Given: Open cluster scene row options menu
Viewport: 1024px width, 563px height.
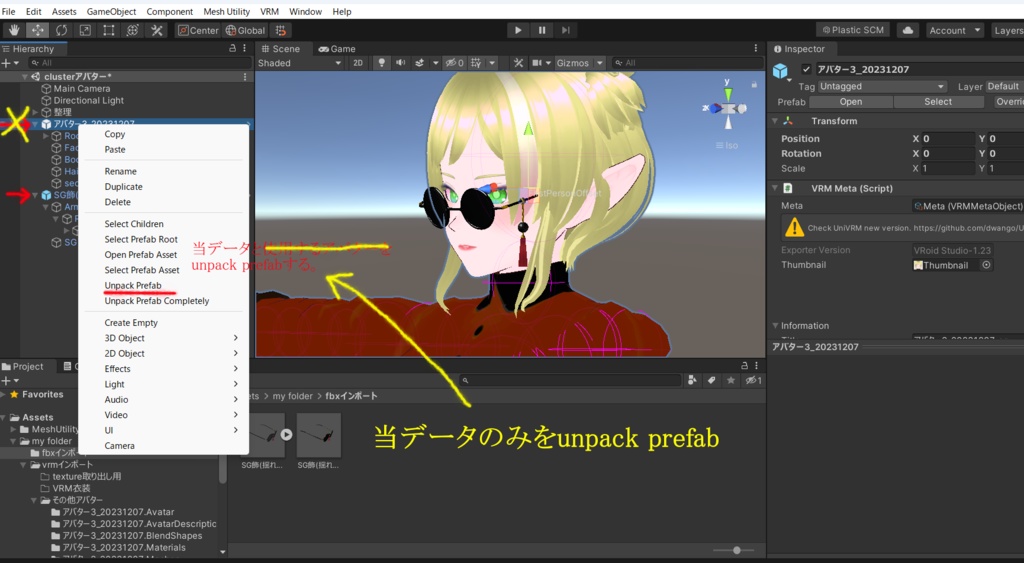Looking at the screenshot, I should click(x=246, y=76).
